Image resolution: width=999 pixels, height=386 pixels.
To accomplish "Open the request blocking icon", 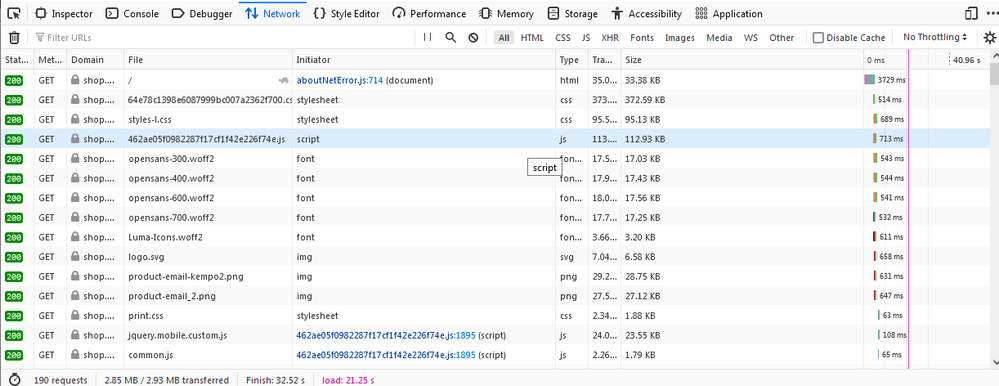I will 473,38.
